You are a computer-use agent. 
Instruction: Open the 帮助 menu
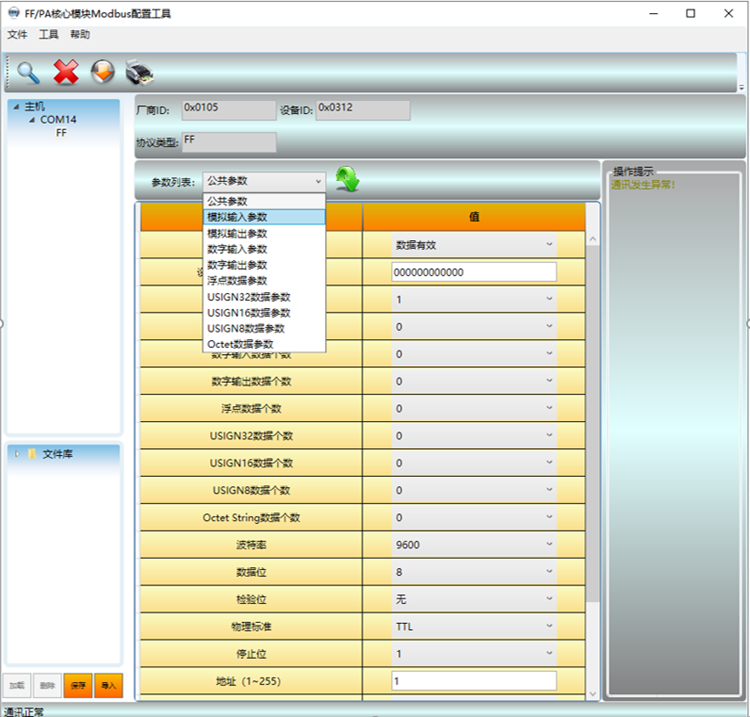pos(80,34)
